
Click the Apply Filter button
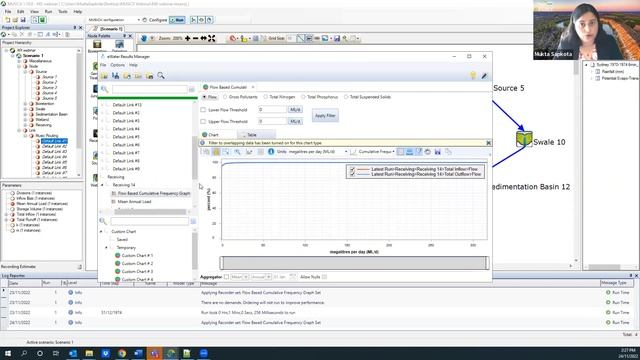click(x=325, y=116)
